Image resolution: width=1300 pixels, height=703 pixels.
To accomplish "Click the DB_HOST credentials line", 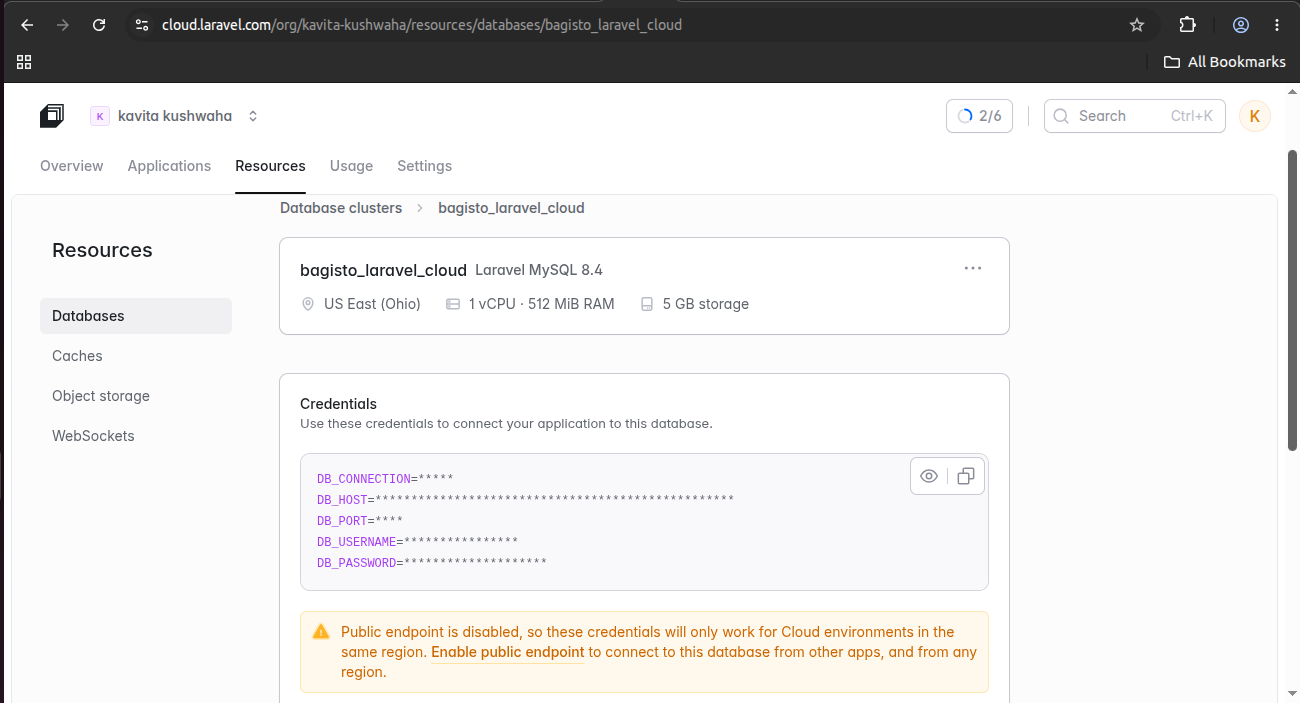I will 526,500.
